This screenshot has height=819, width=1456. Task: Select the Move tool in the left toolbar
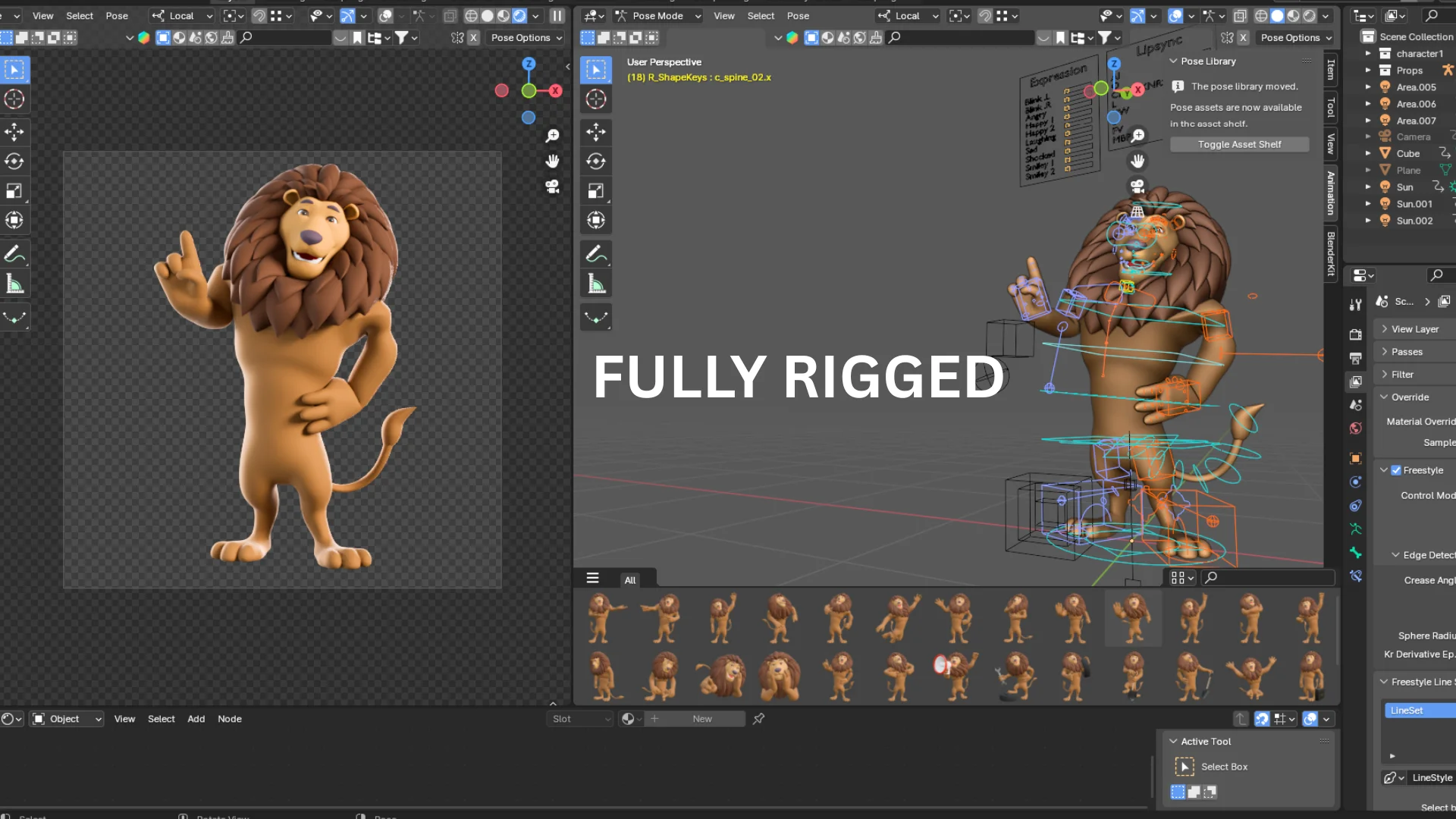14,132
